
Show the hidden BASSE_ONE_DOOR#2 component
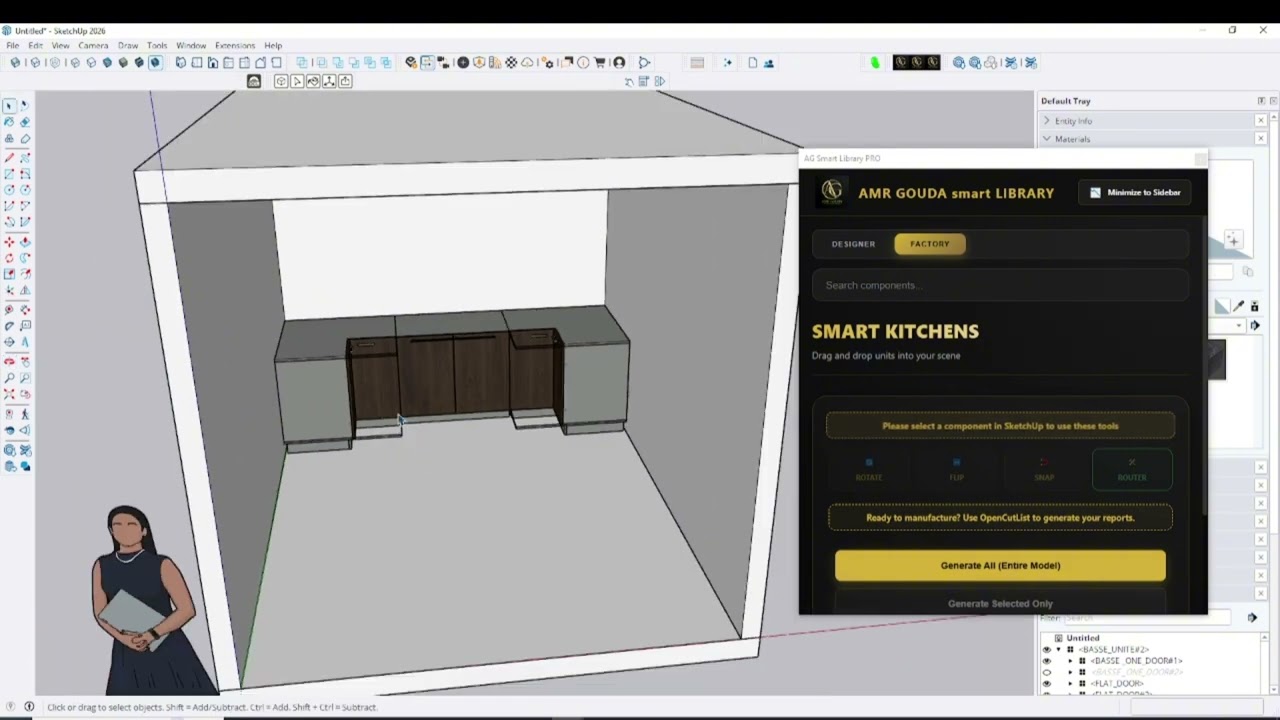1047,672
